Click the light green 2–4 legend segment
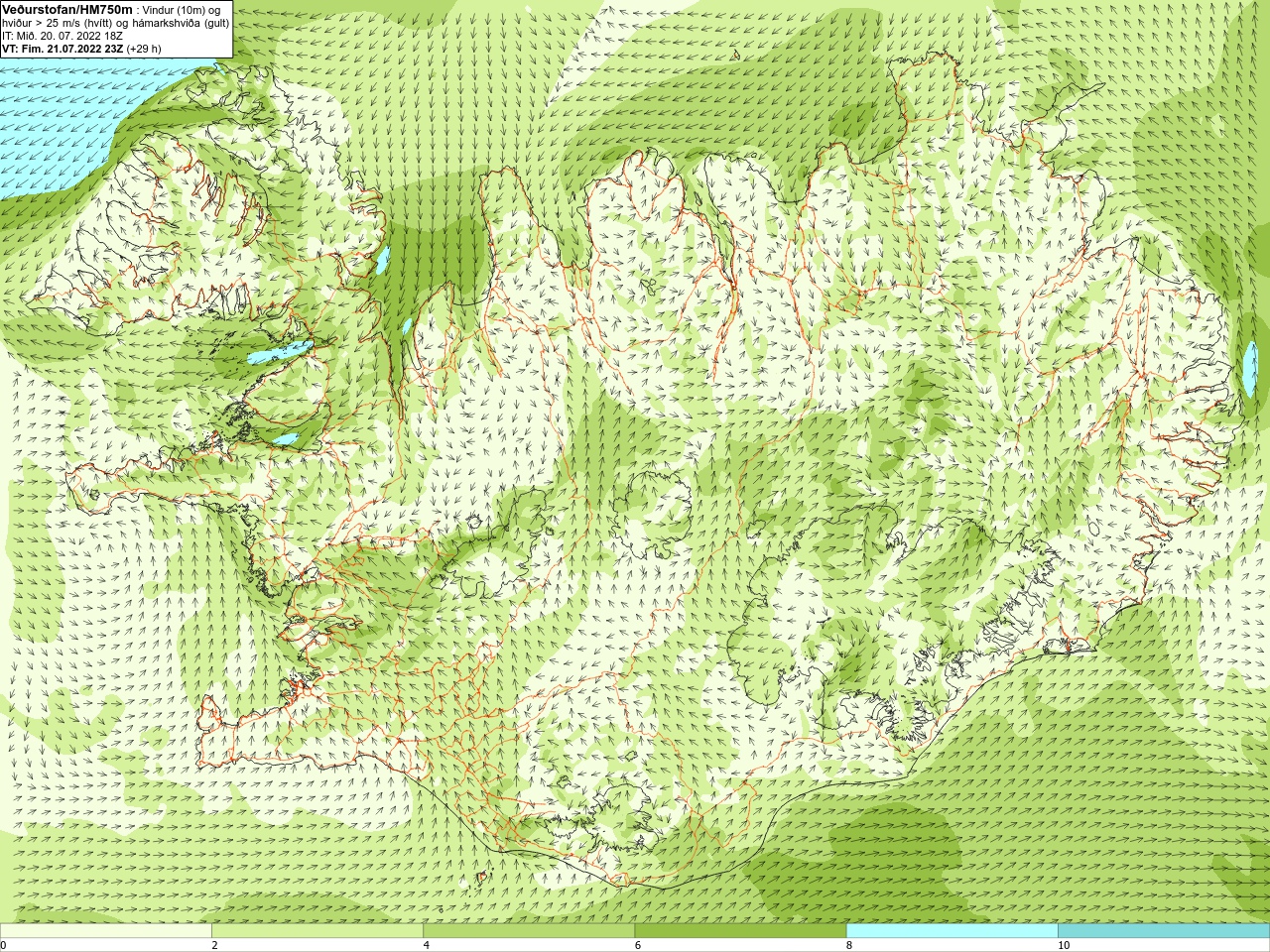This screenshot has height=952, width=1270. pyautogui.click(x=317, y=931)
